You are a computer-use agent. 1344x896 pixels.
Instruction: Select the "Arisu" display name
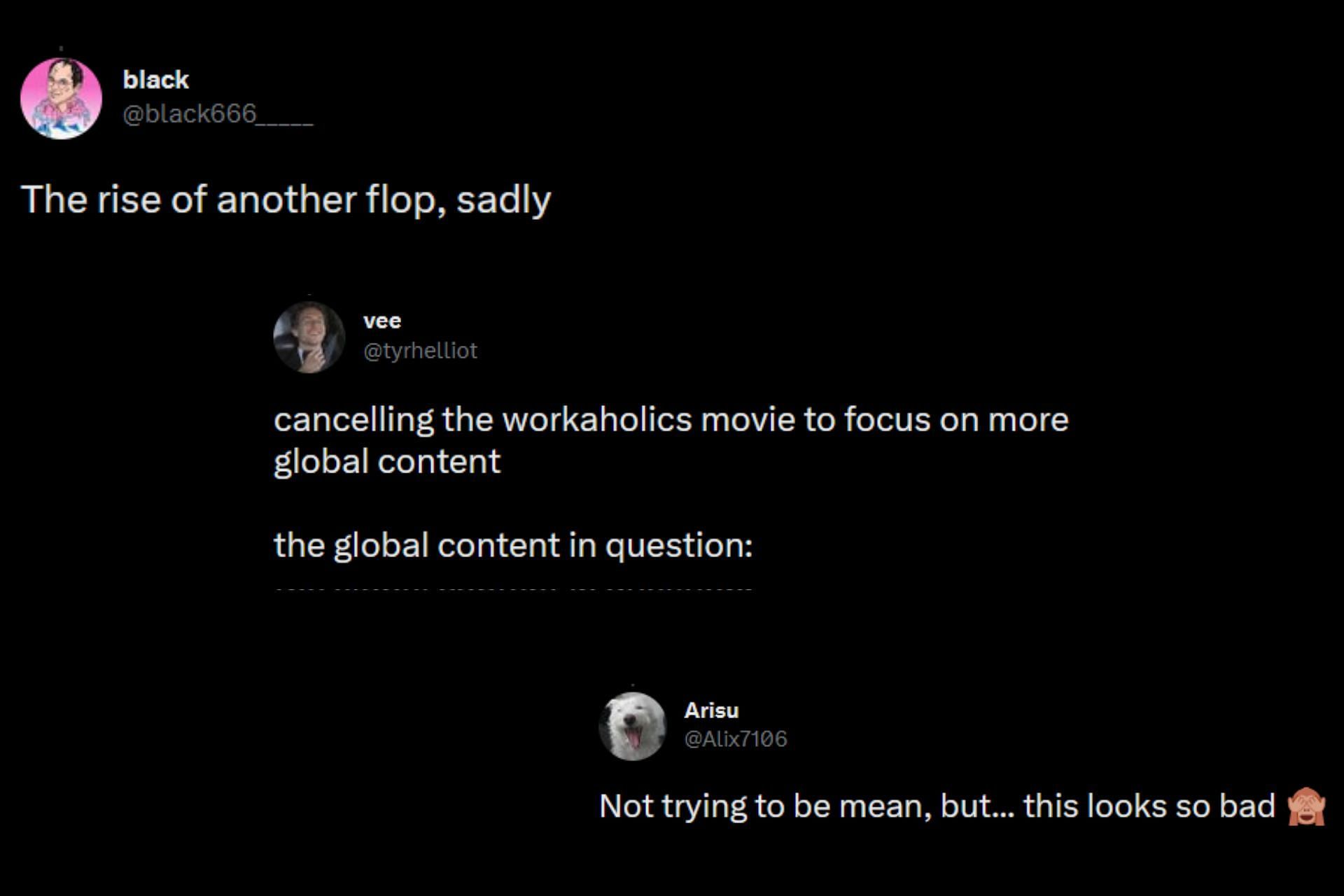pyautogui.click(x=711, y=710)
